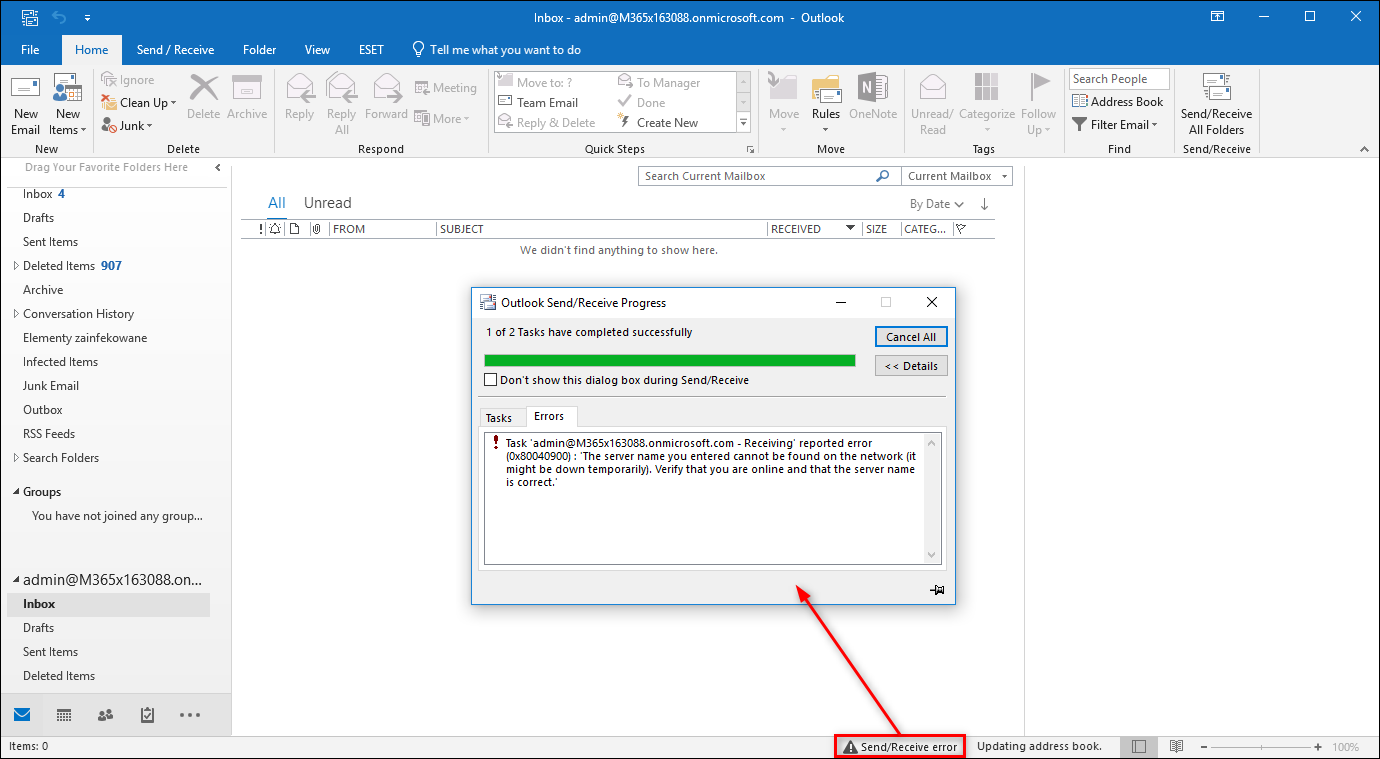Open the Tasks tab in the progress dialog
1380x759 pixels.
[502, 417]
